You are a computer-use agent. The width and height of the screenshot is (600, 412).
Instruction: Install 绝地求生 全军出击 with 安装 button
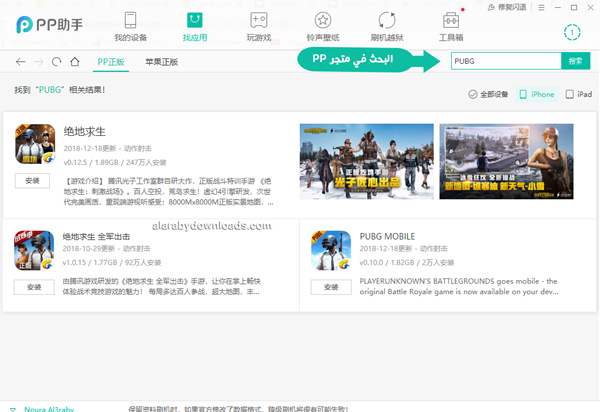click(x=34, y=287)
